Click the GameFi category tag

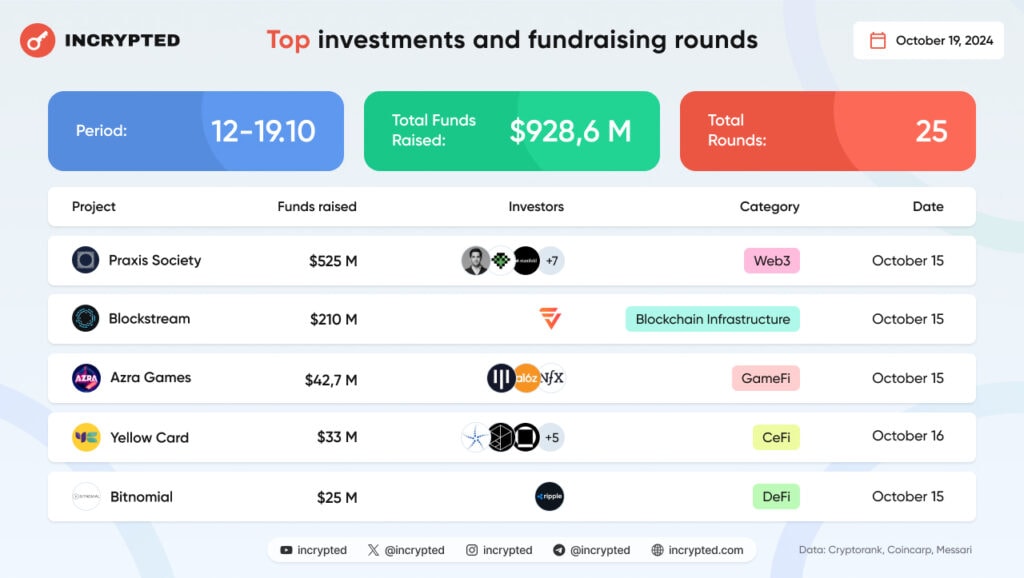765,378
